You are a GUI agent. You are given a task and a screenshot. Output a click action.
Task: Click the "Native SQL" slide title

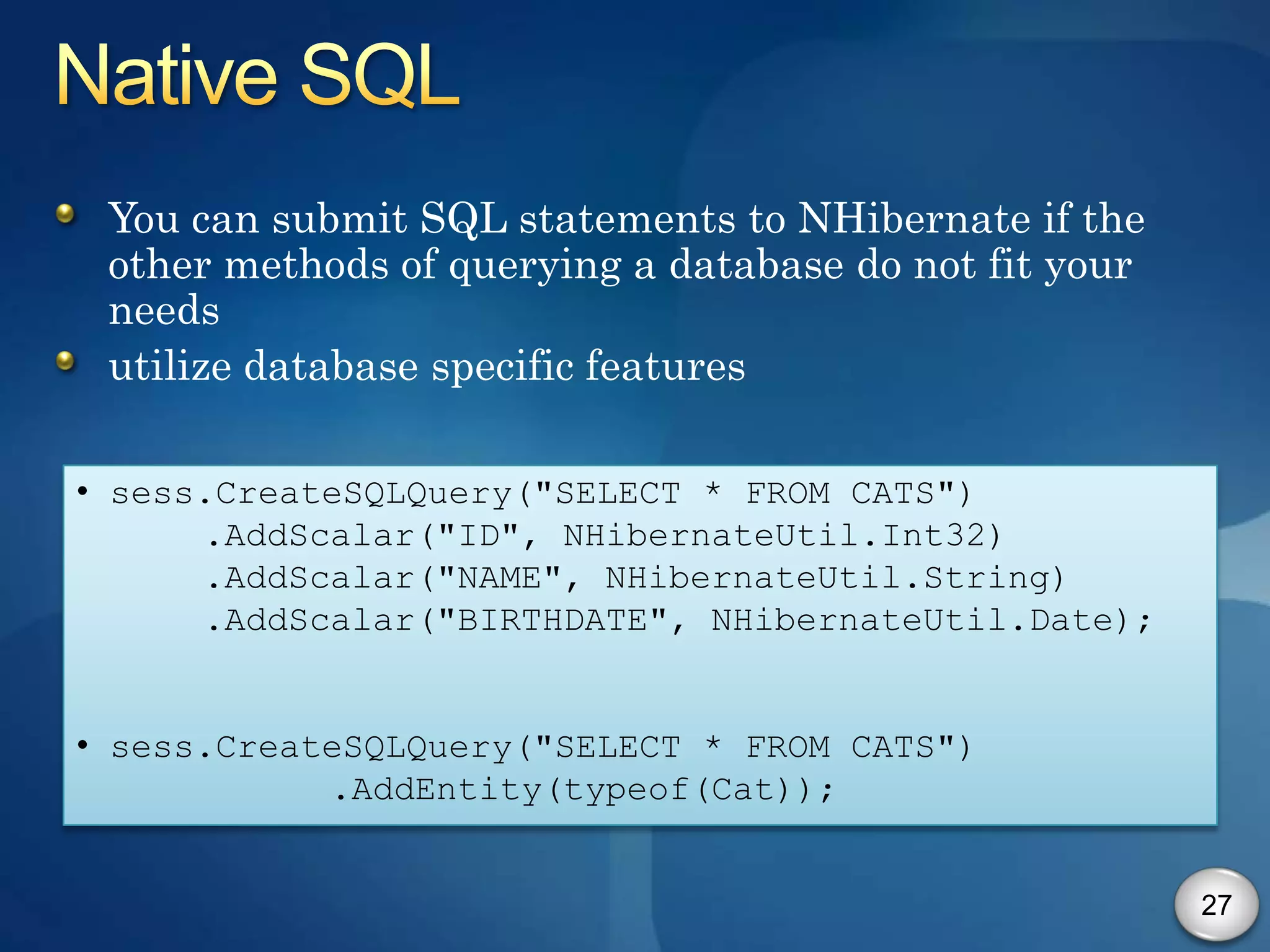258,77
